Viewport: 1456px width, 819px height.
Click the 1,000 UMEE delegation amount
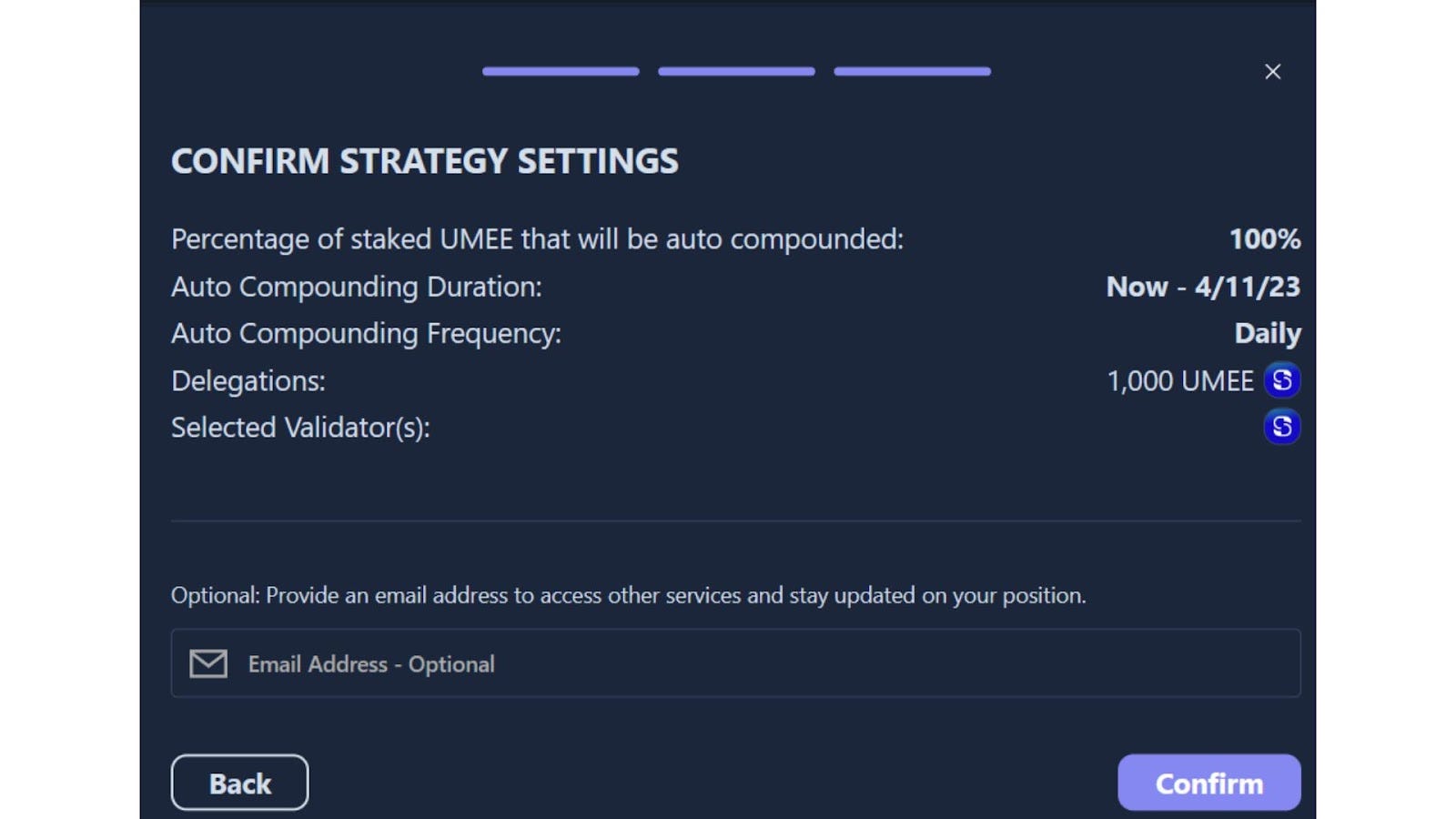[x=1179, y=380]
